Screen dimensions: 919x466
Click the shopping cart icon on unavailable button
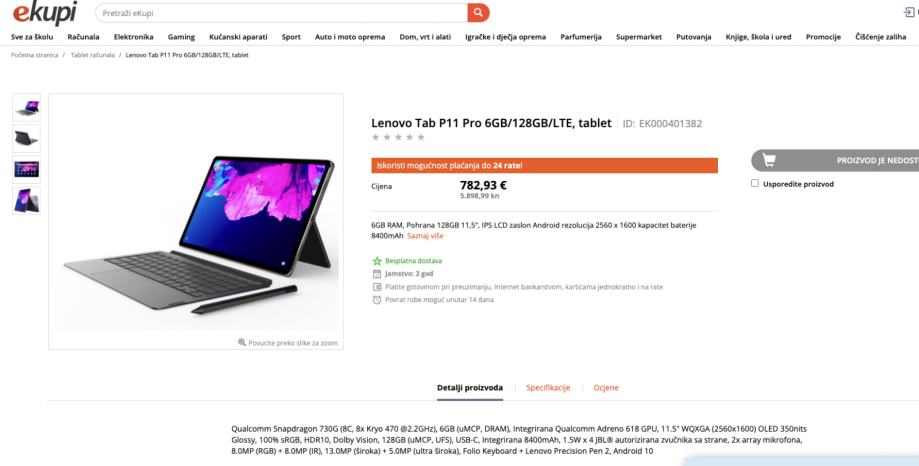click(769, 160)
